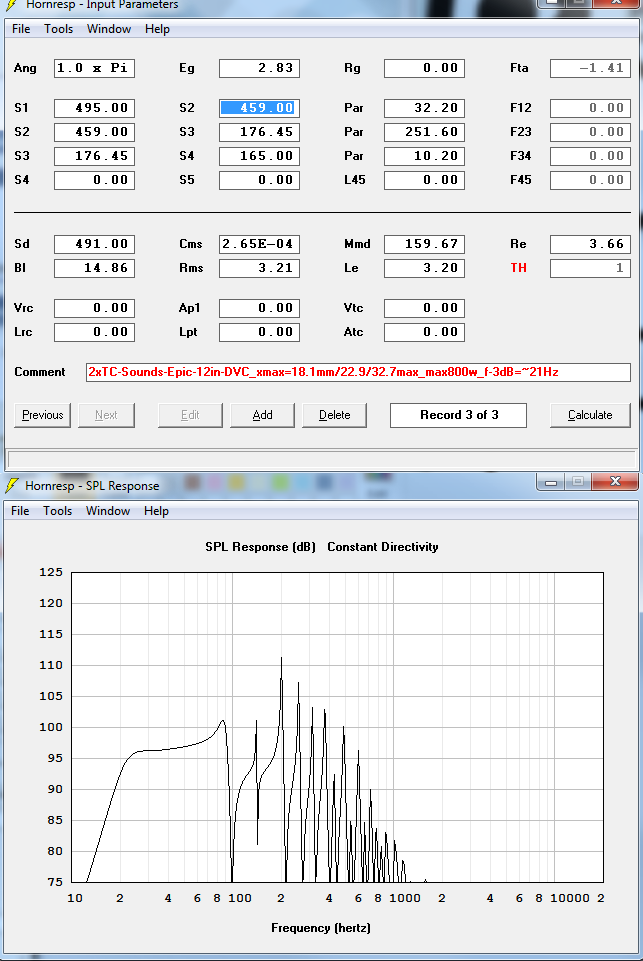Select the S5 input field
This screenshot has height=961, width=643.
[x=259, y=180]
